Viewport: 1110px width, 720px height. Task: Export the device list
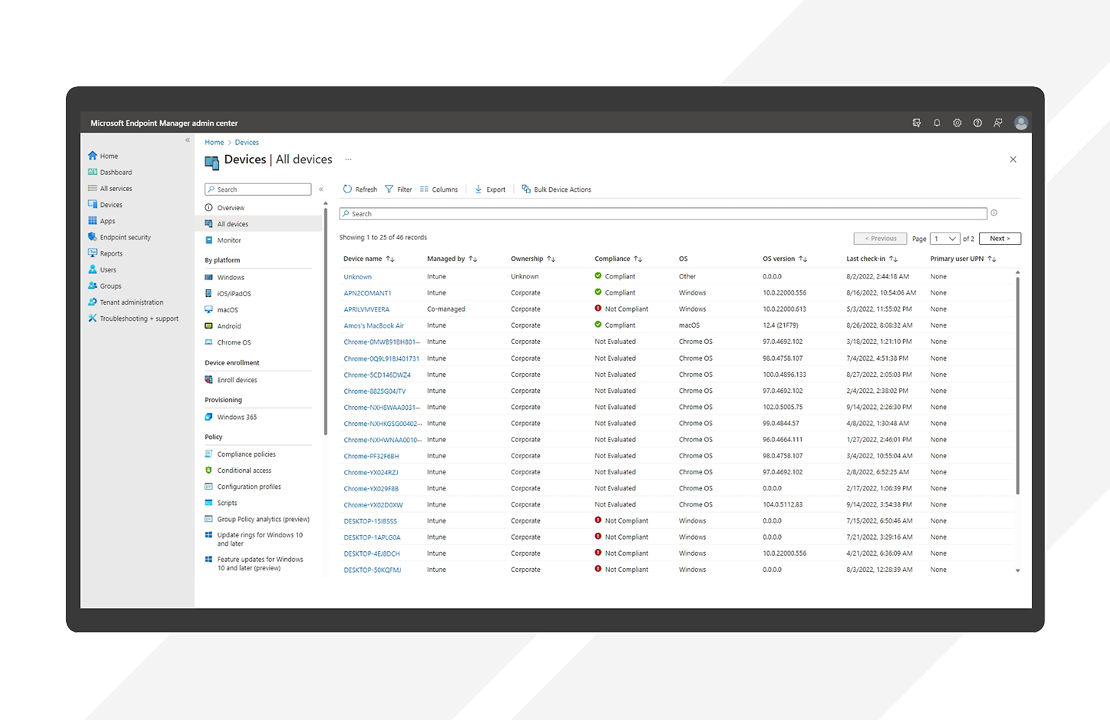[x=490, y=190]
